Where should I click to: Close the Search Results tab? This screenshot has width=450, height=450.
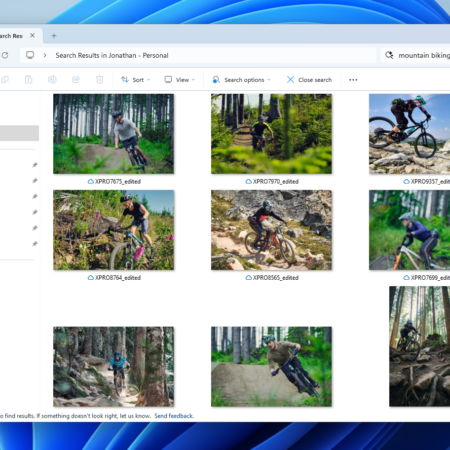click(32, 35)
